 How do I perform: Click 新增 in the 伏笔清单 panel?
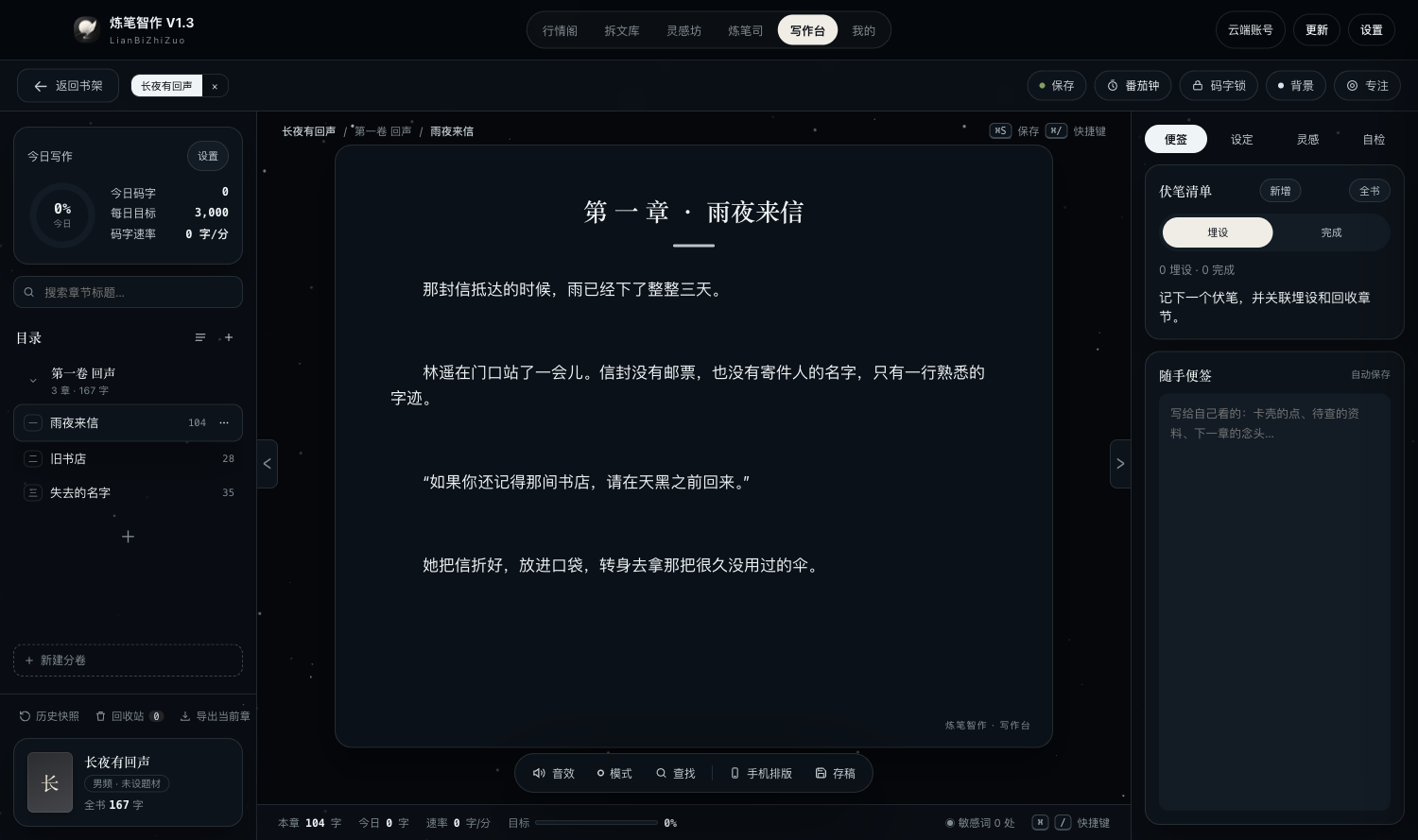coord(1280,191)
